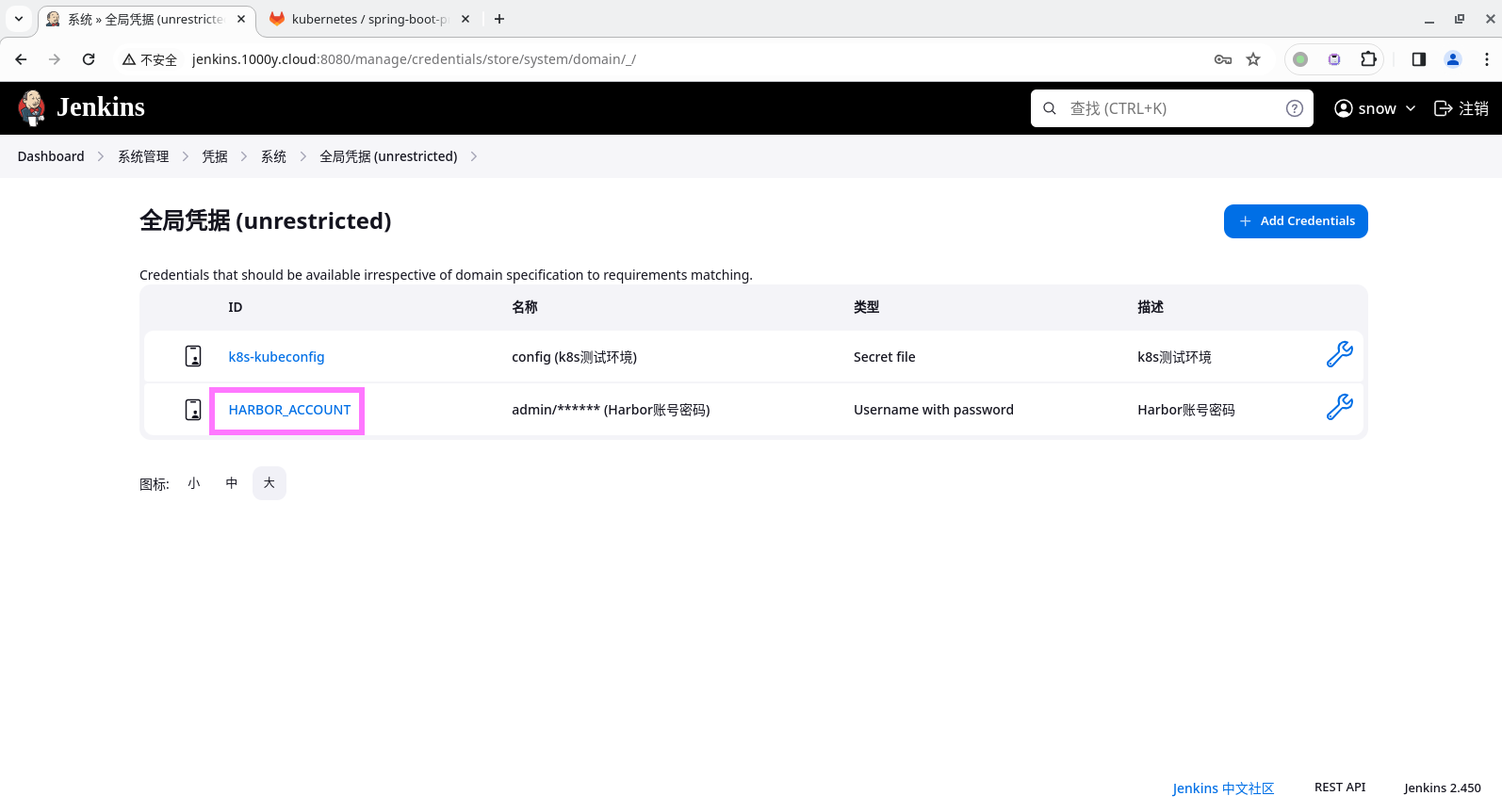Click 'Username with password' type cell
This screenshot has width=1502, height=812.
[x=934, y=410]
